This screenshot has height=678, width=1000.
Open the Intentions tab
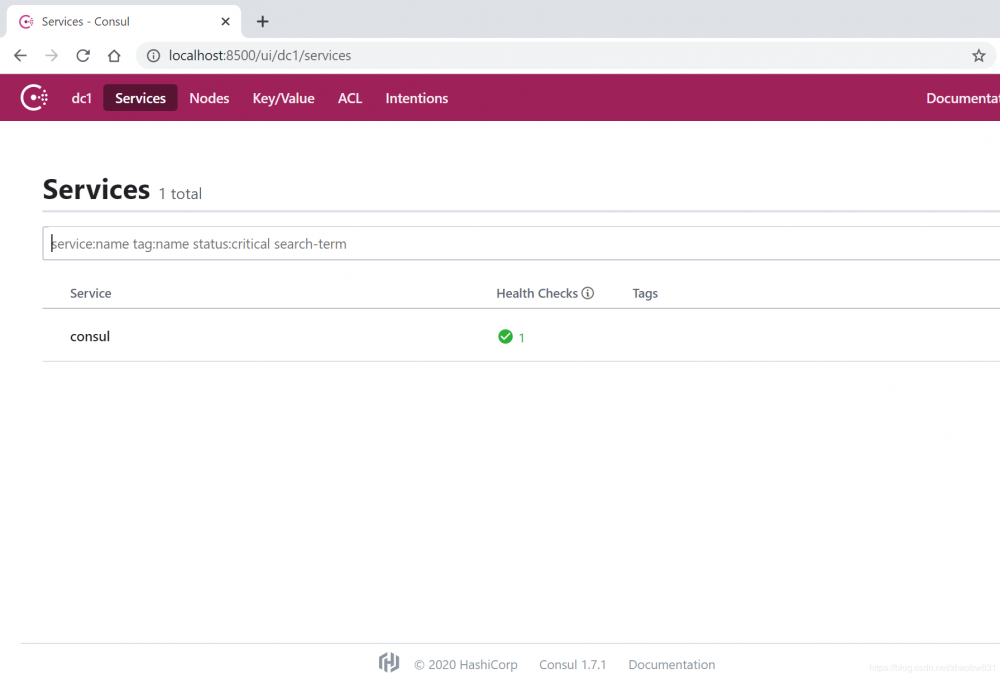point(416,98)
